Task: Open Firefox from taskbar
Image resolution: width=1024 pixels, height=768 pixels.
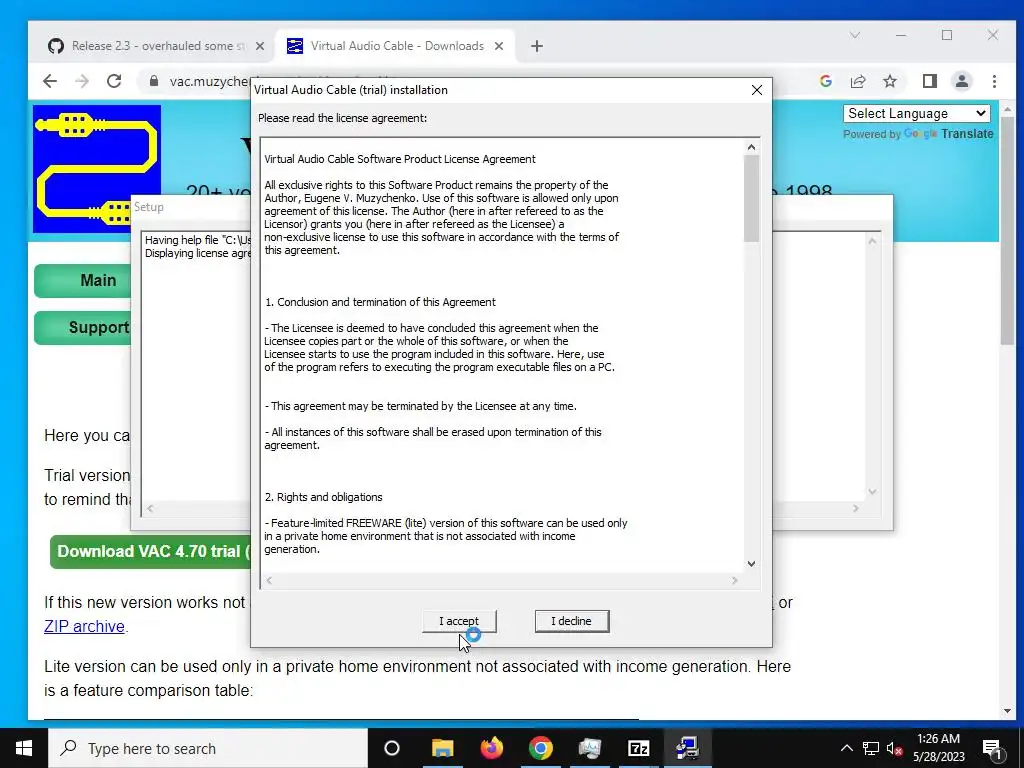Action: [x=492, y=748]
